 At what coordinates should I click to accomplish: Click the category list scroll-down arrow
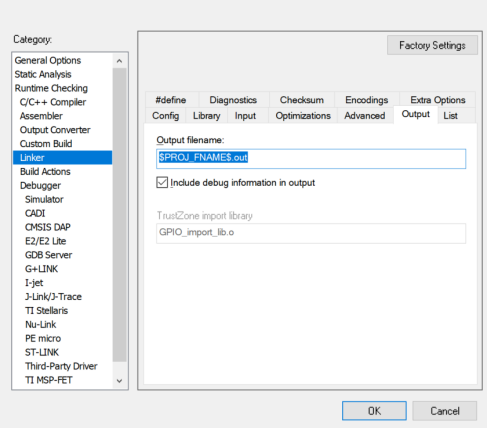coord(119,380)
